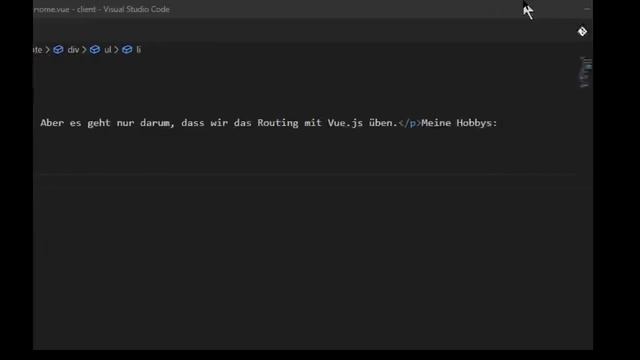640x360 pixels.
Task: Place cursor in text 'Meine Hobbys:'
Action: pos(459,123)
